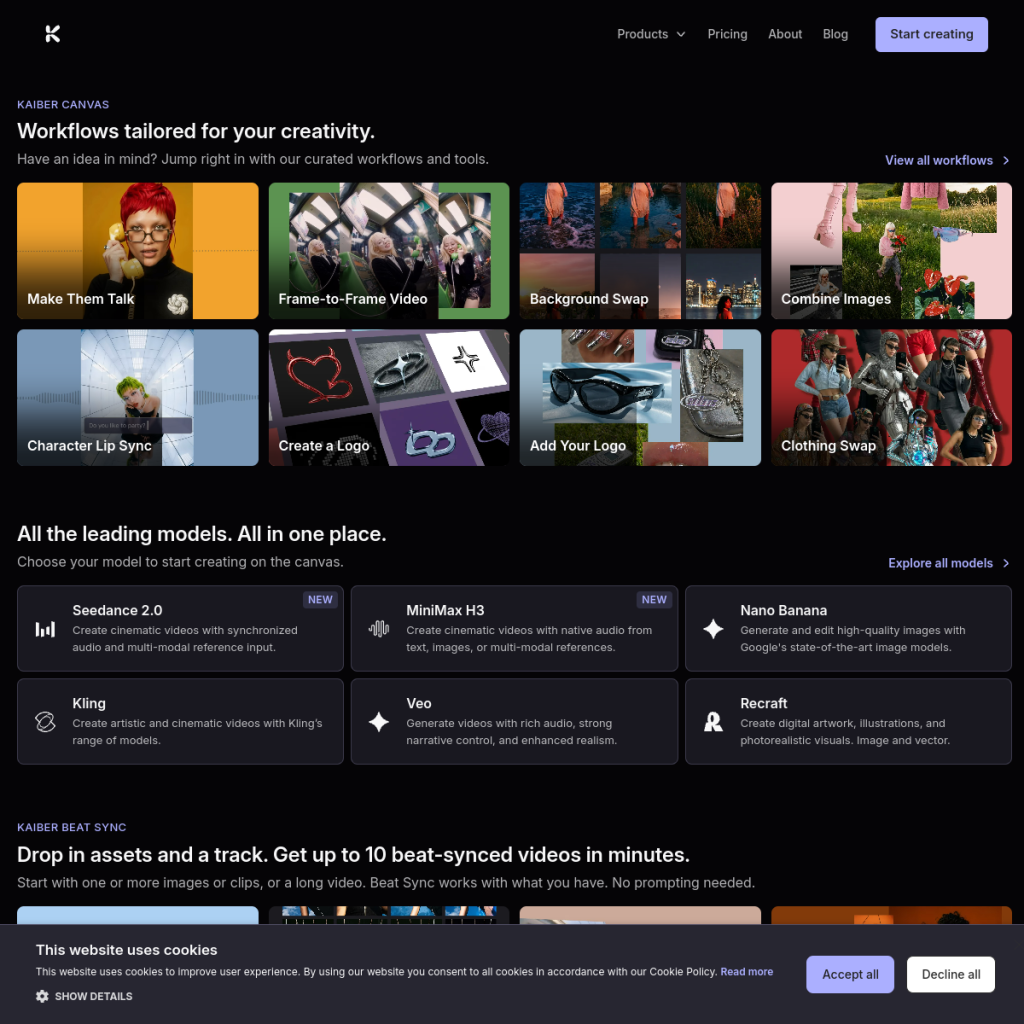Open Explore all models link
Image resolution: width=1024 pixels, height=1024 pixels.
[x=948, y=563]
